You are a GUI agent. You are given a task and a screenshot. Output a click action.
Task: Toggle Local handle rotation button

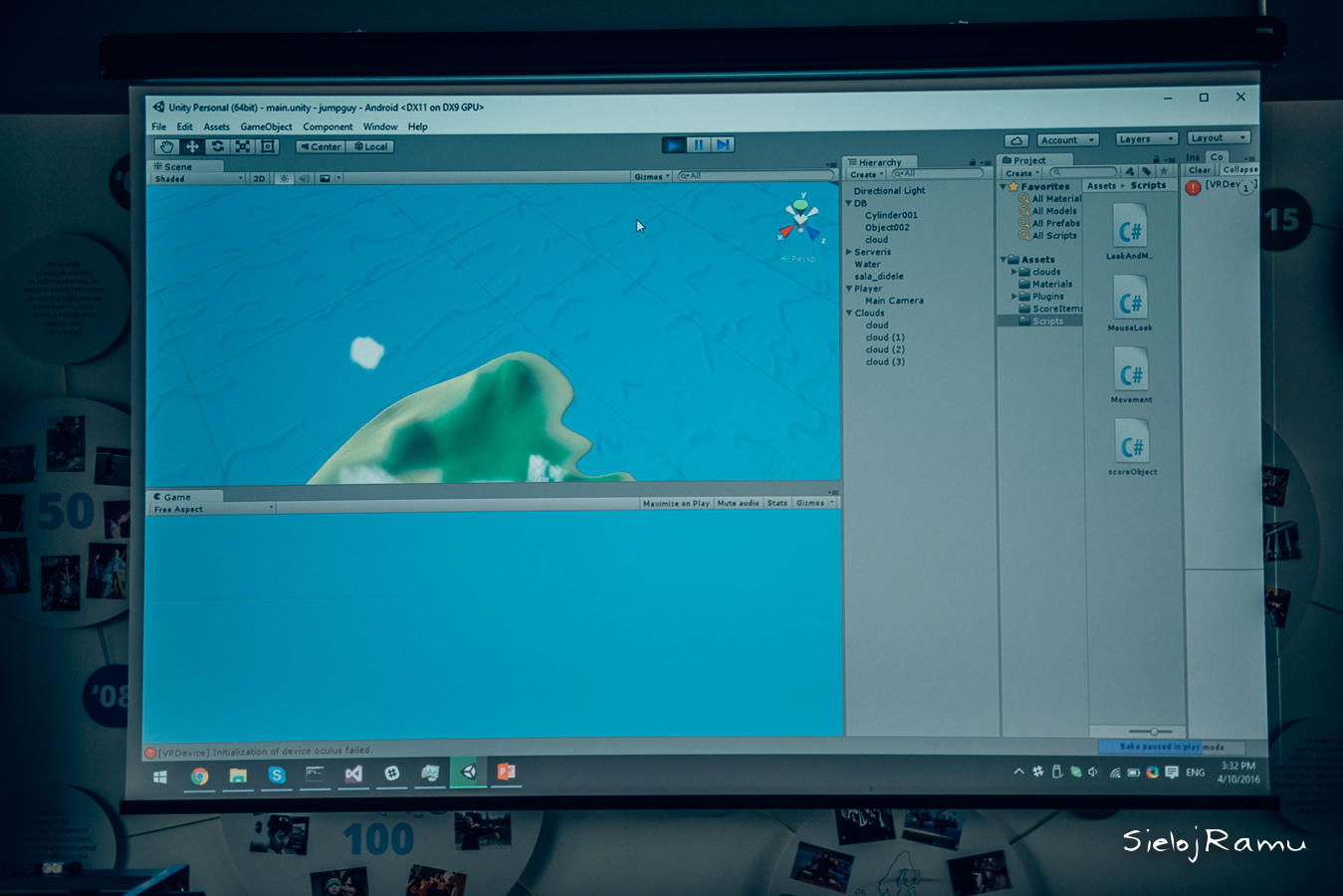pyautogui.click(x=371, y=146)
